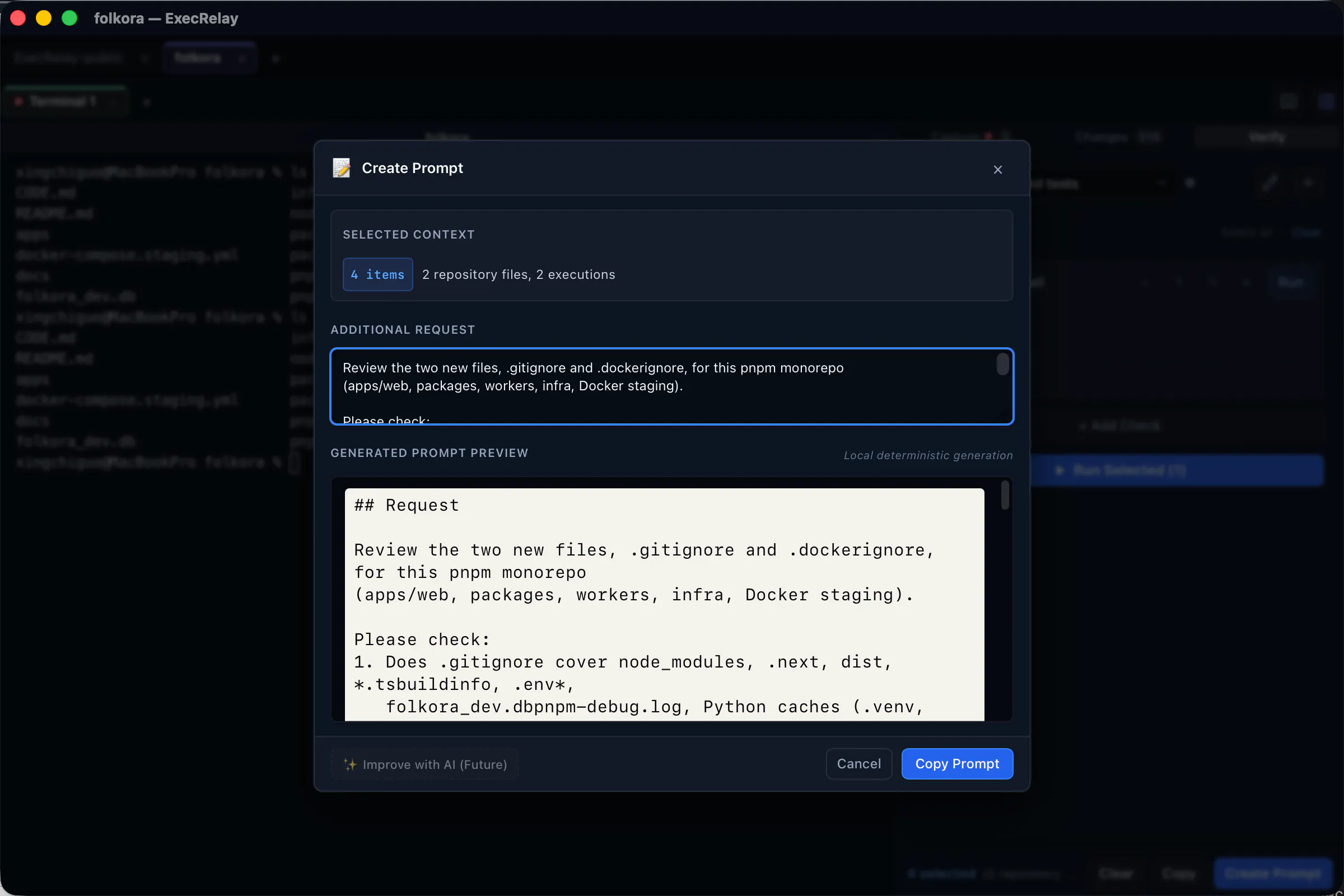
Task: Click the yellow macOS minimize window button
Action: point(44,18)
